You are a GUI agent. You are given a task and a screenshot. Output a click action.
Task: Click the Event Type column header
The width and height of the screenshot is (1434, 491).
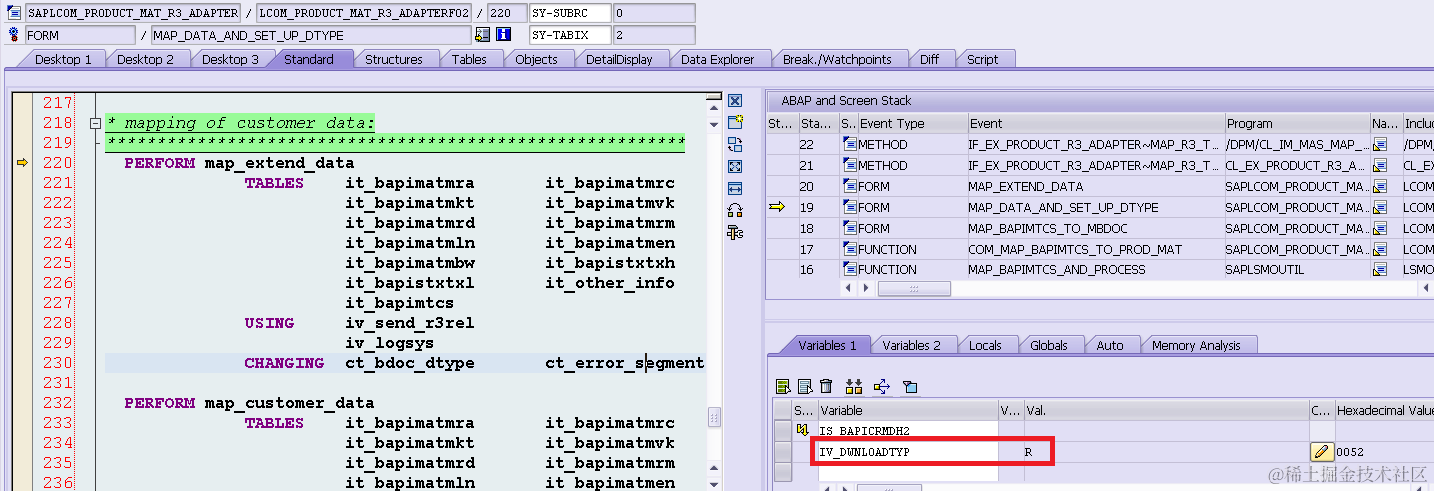(912, 124)
